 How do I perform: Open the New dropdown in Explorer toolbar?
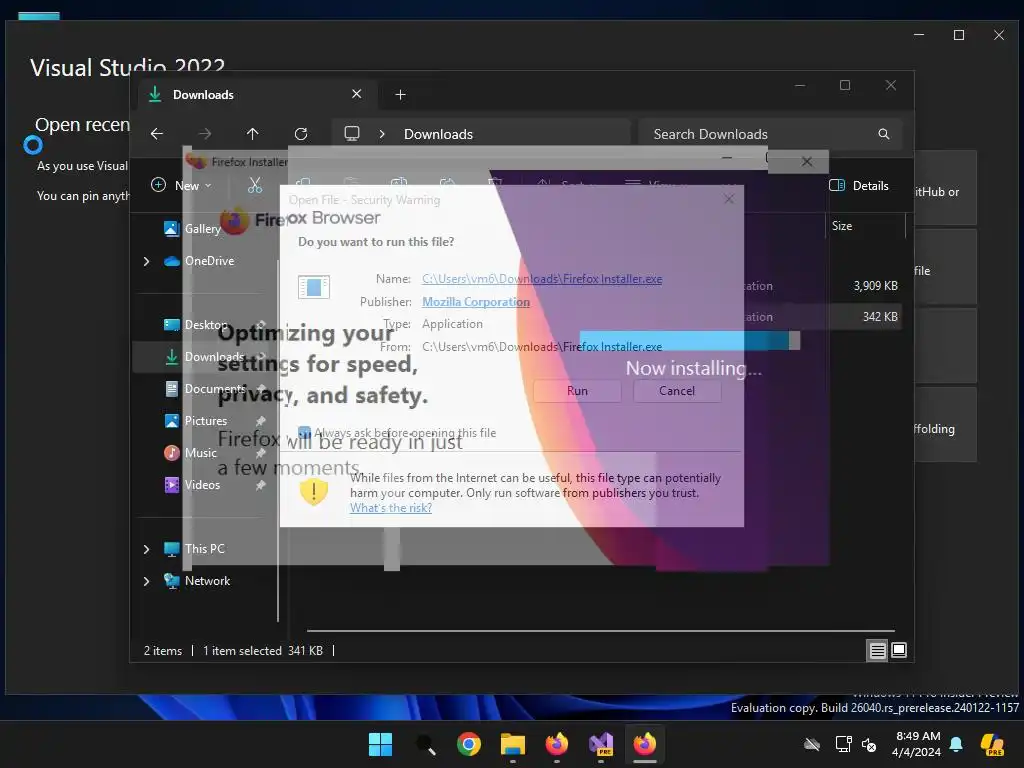click(x=181, y=185)
